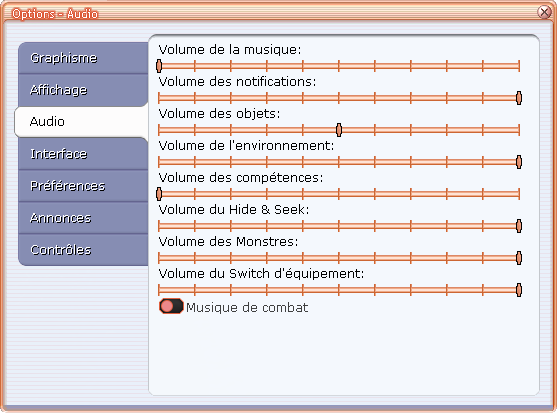Open the Interface settings tab
Viewport: 557px width, 413px height.
pos(83,154)
